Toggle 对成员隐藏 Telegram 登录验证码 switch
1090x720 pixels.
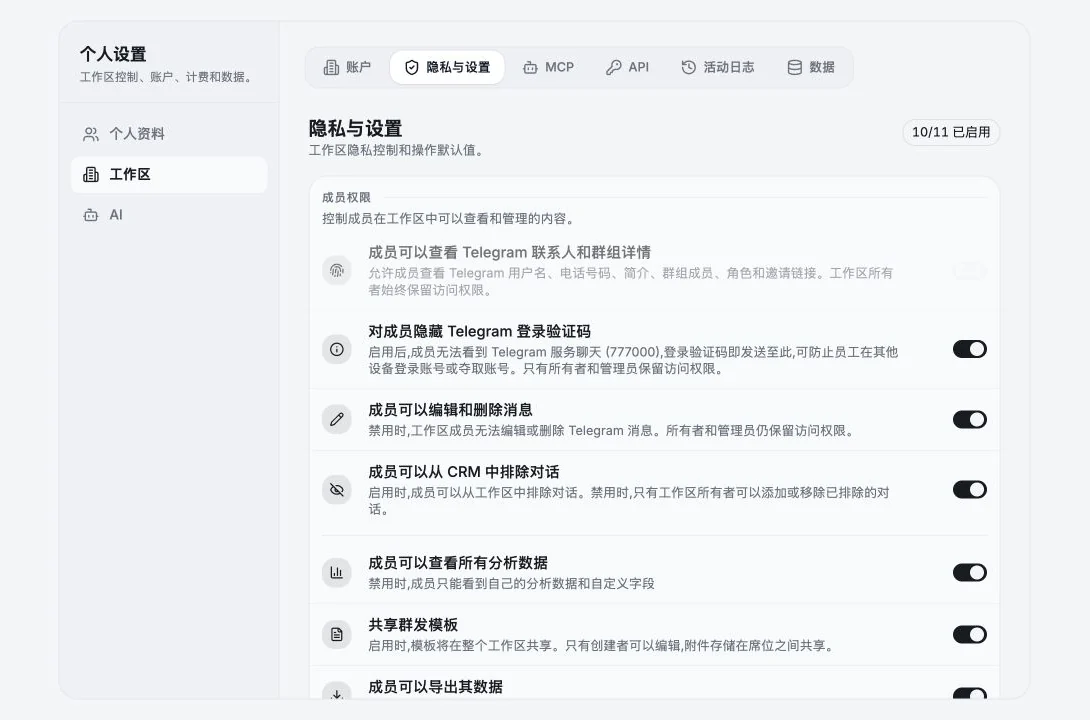(x=970, y=349)
